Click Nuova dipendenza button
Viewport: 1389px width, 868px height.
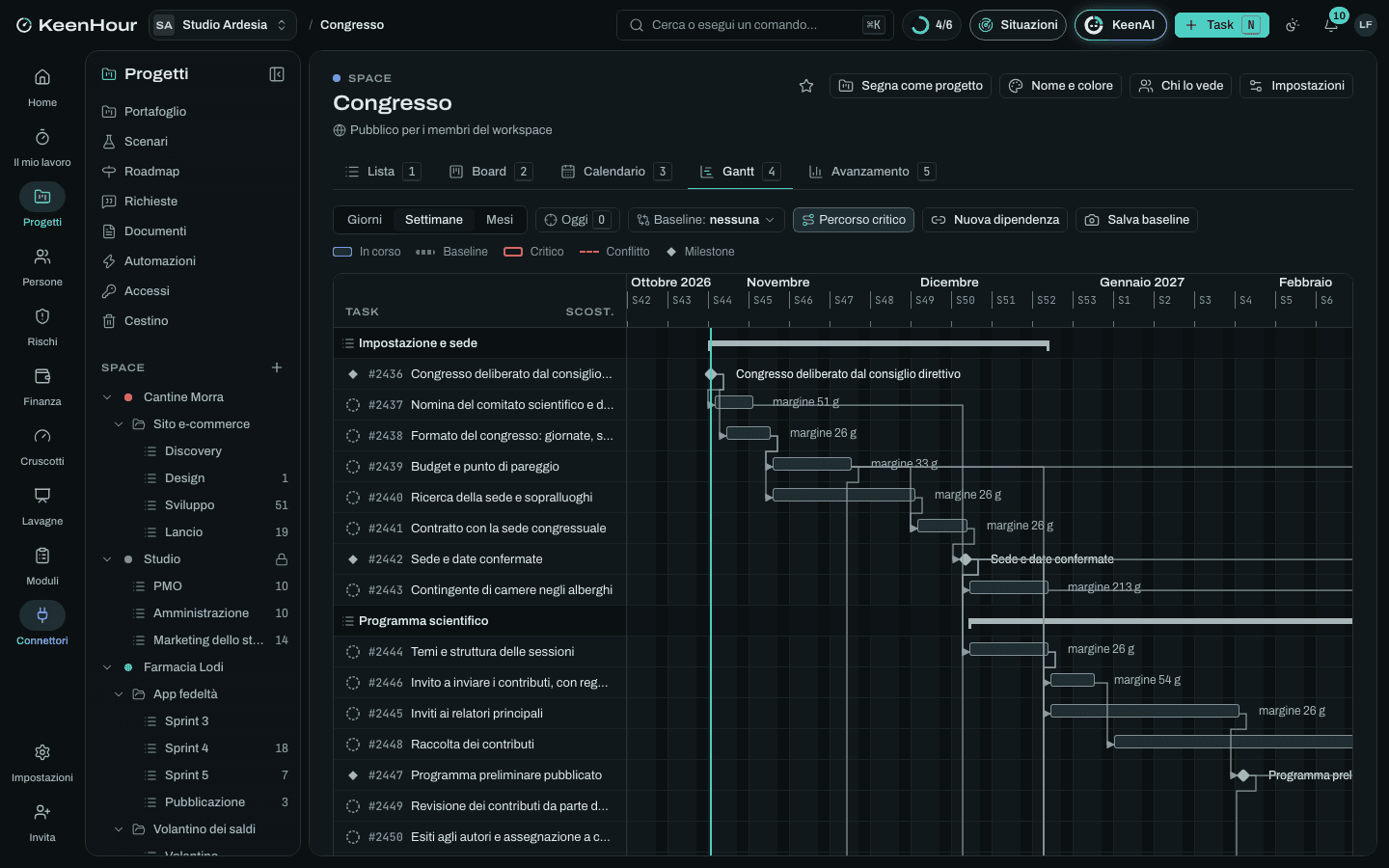click(995, 220)
